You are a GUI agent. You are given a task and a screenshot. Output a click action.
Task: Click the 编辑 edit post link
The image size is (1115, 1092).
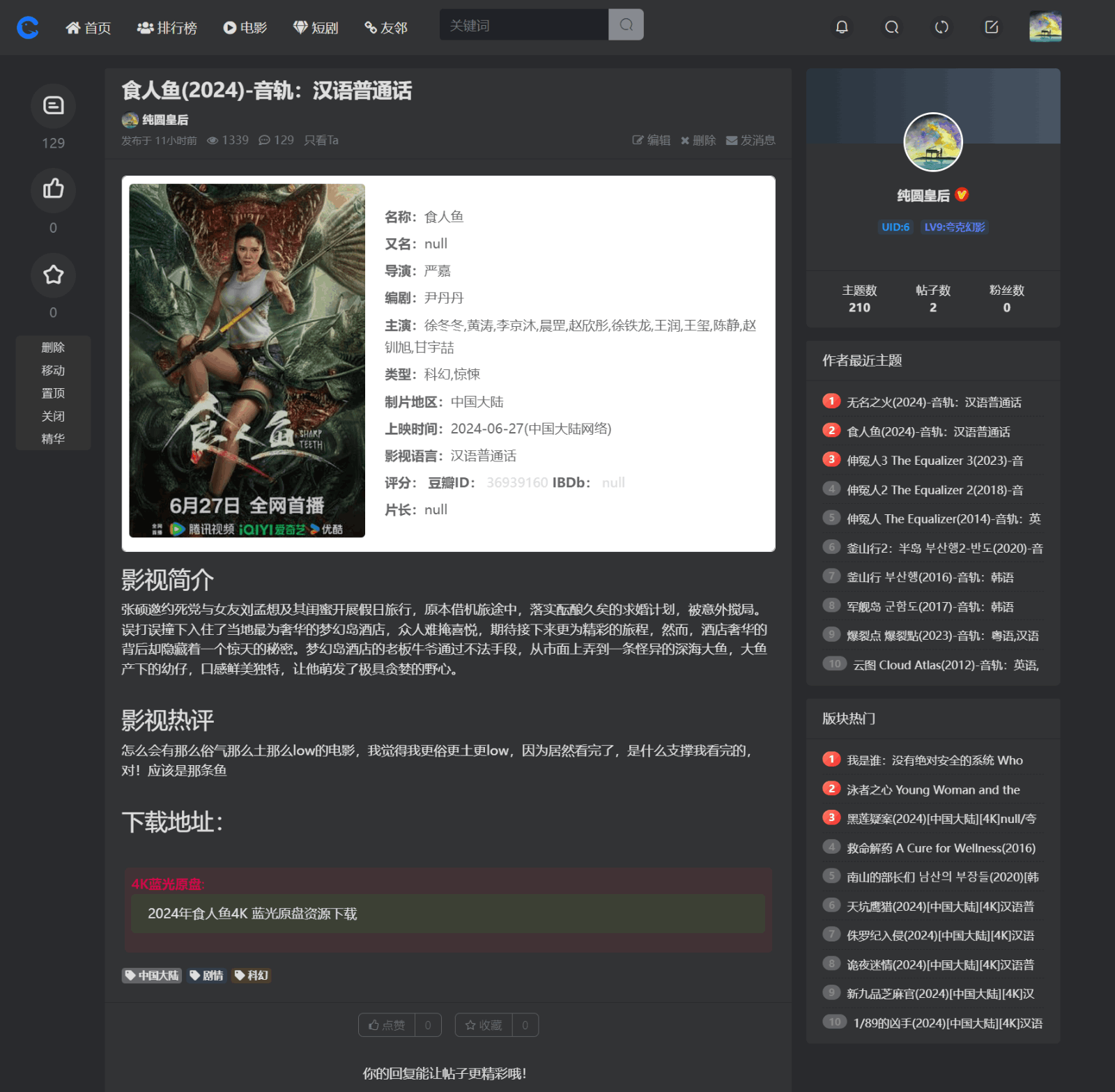652,140
